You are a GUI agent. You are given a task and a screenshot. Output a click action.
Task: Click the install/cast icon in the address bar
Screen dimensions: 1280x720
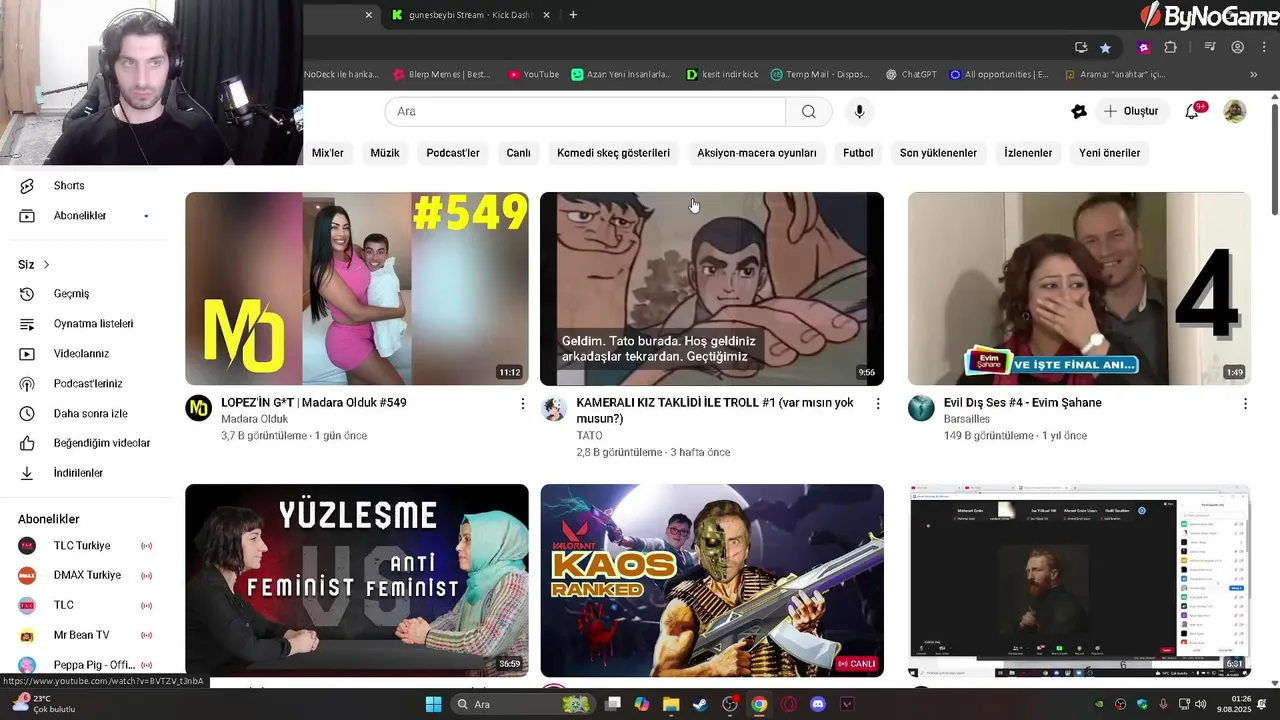(1081, 47)
